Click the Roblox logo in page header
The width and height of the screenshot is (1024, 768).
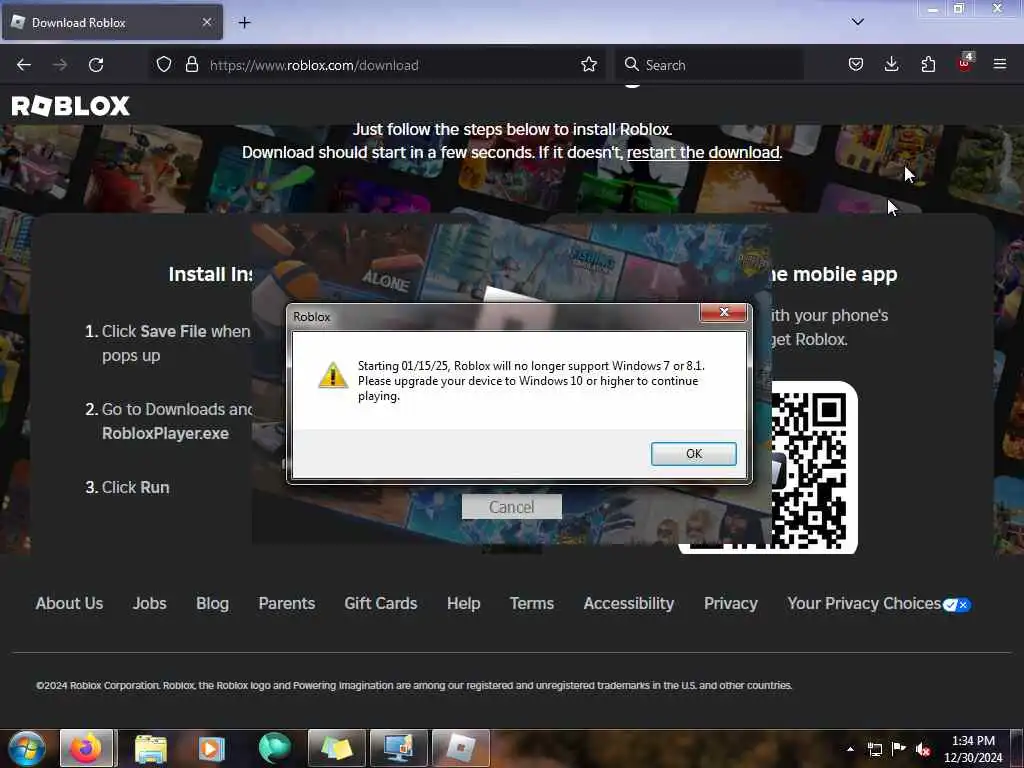71,106
